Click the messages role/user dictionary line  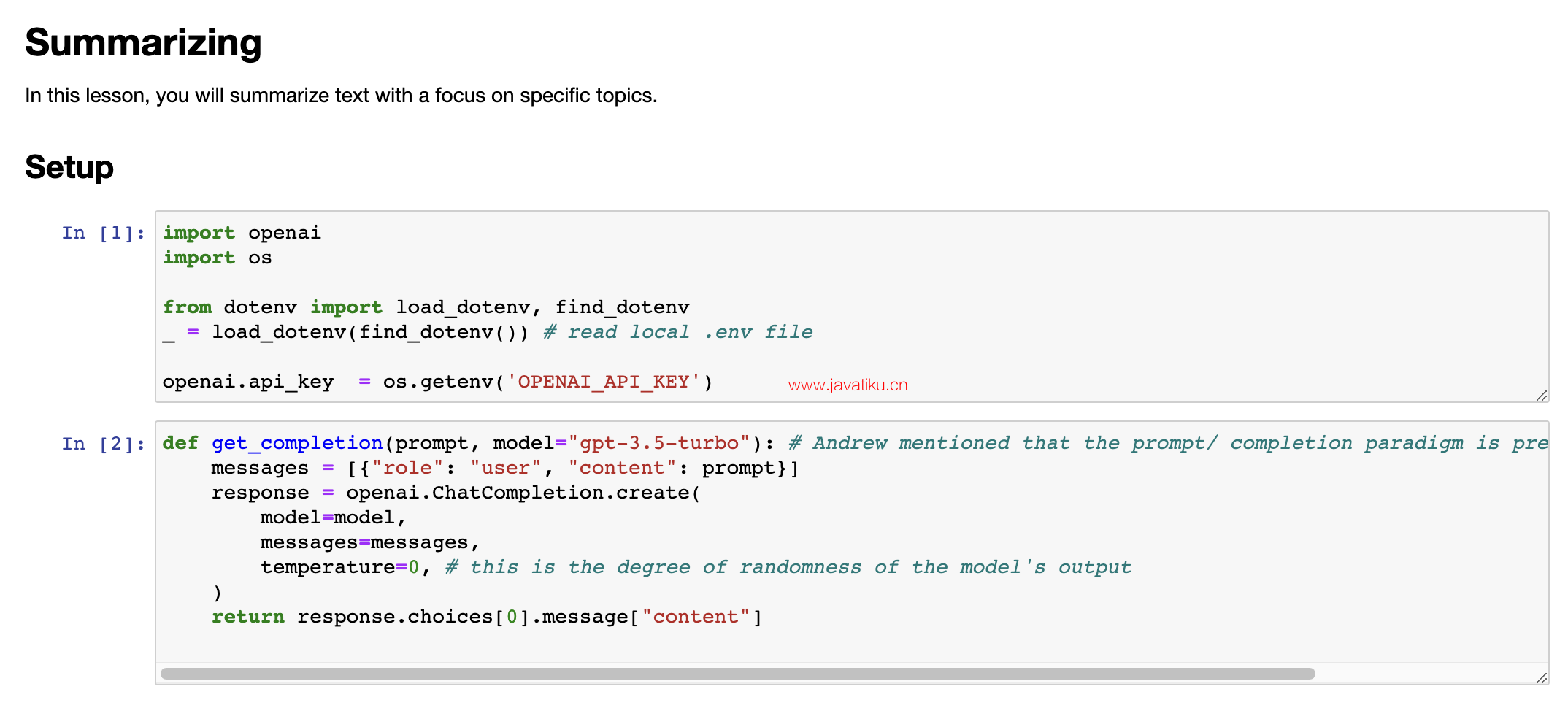[x=505, y=468]
